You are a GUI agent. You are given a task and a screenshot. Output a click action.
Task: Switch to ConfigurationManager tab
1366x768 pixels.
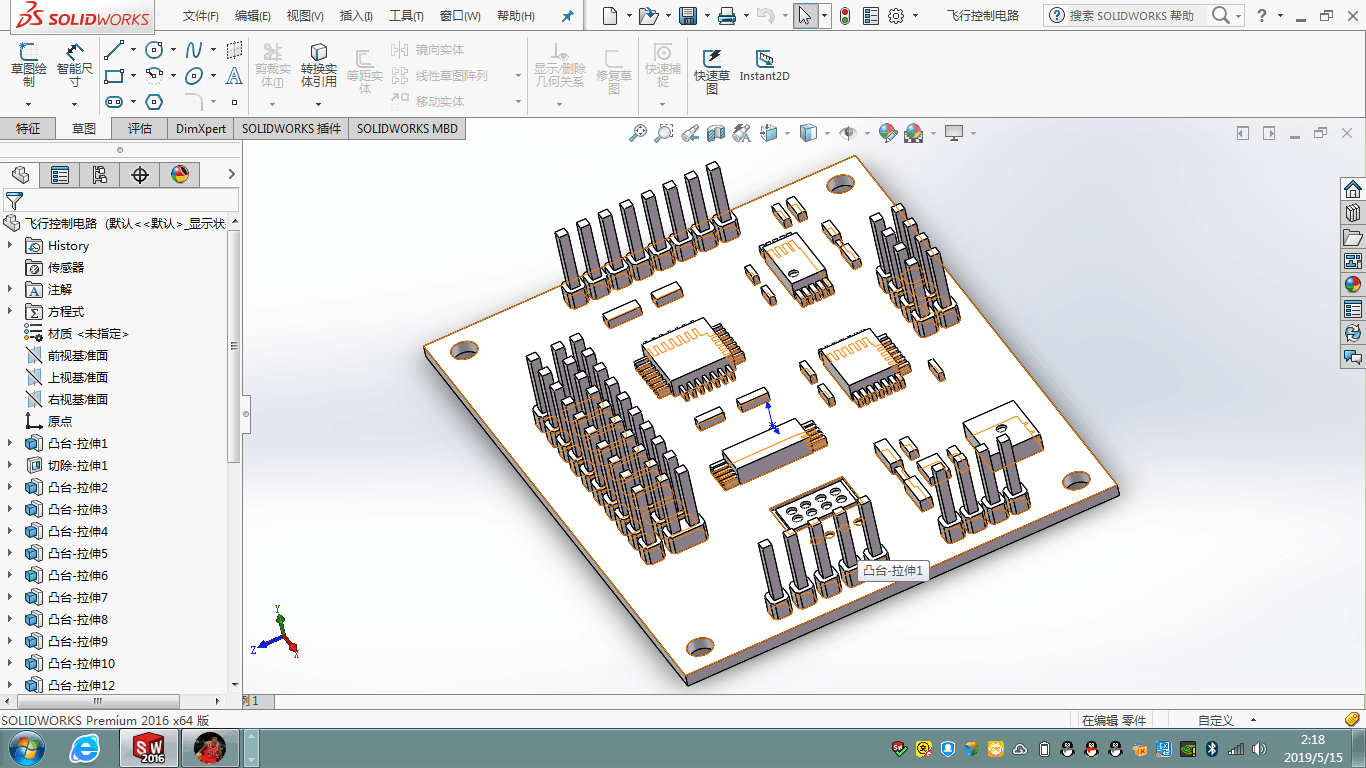click(x=100, y=175)
